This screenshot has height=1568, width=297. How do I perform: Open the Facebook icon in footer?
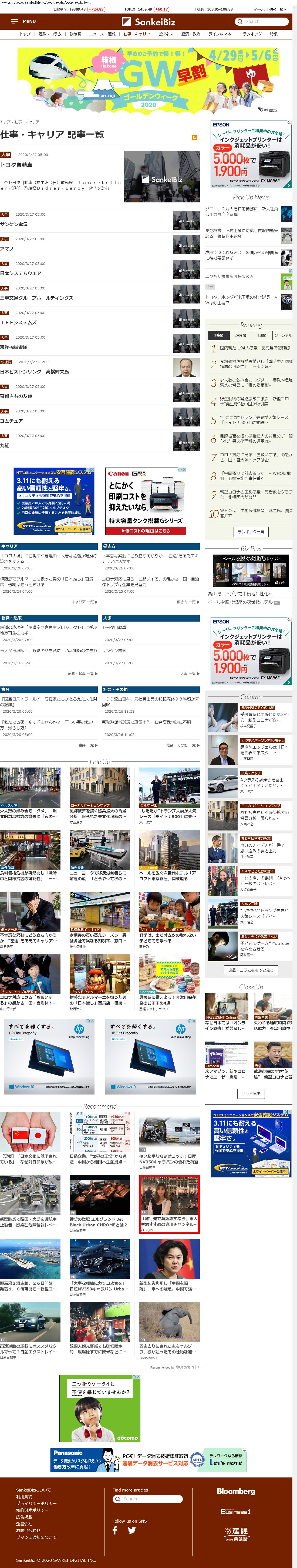pyautogui.click(x=114, y=1530)
